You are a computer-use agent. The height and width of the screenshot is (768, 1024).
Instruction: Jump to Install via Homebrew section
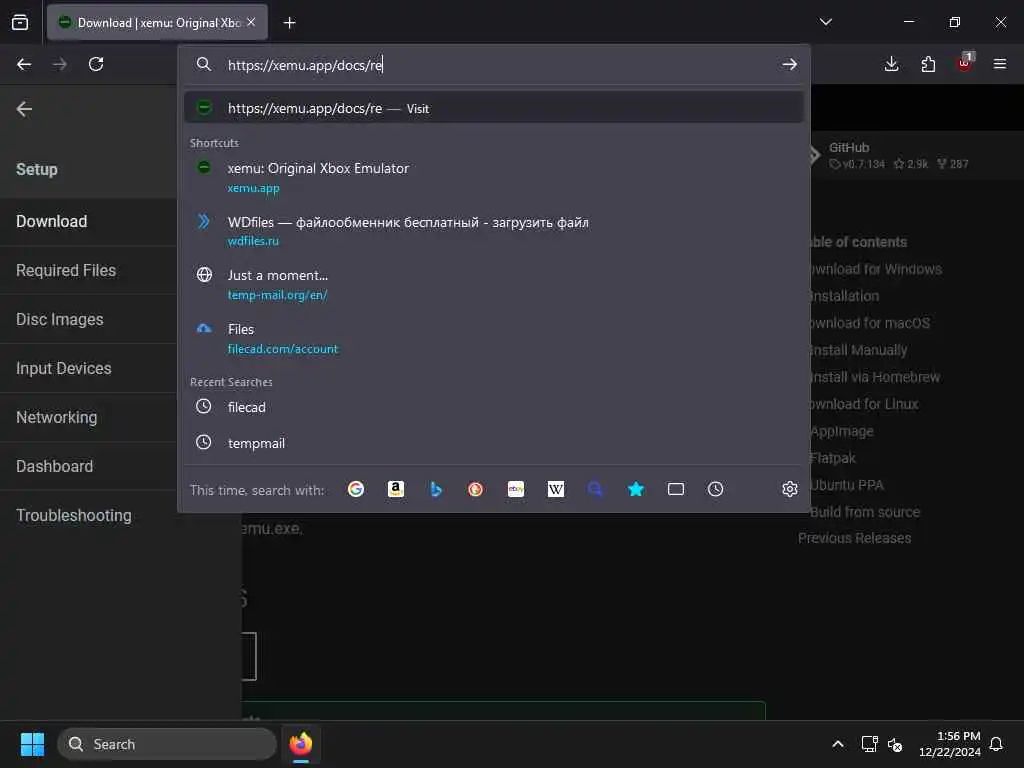(875, 377)
